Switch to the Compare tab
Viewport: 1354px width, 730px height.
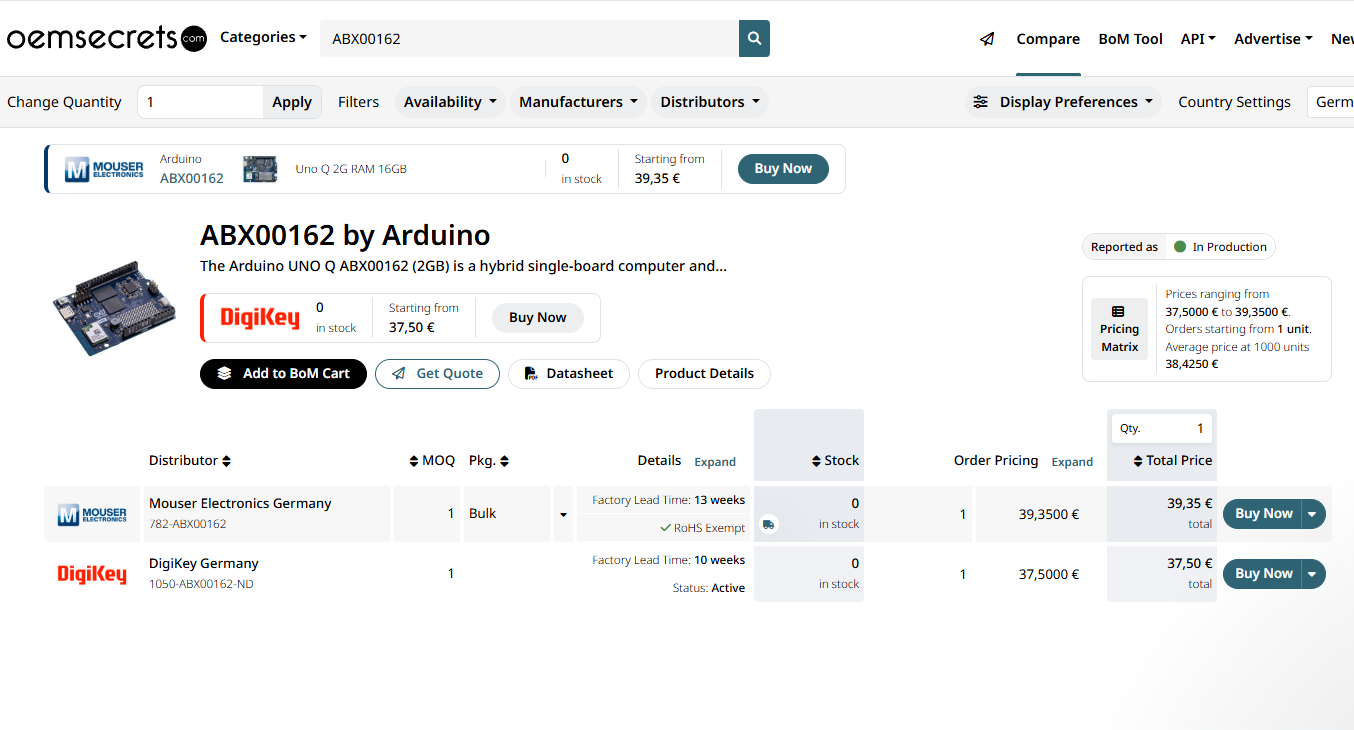pos(1048,39)
